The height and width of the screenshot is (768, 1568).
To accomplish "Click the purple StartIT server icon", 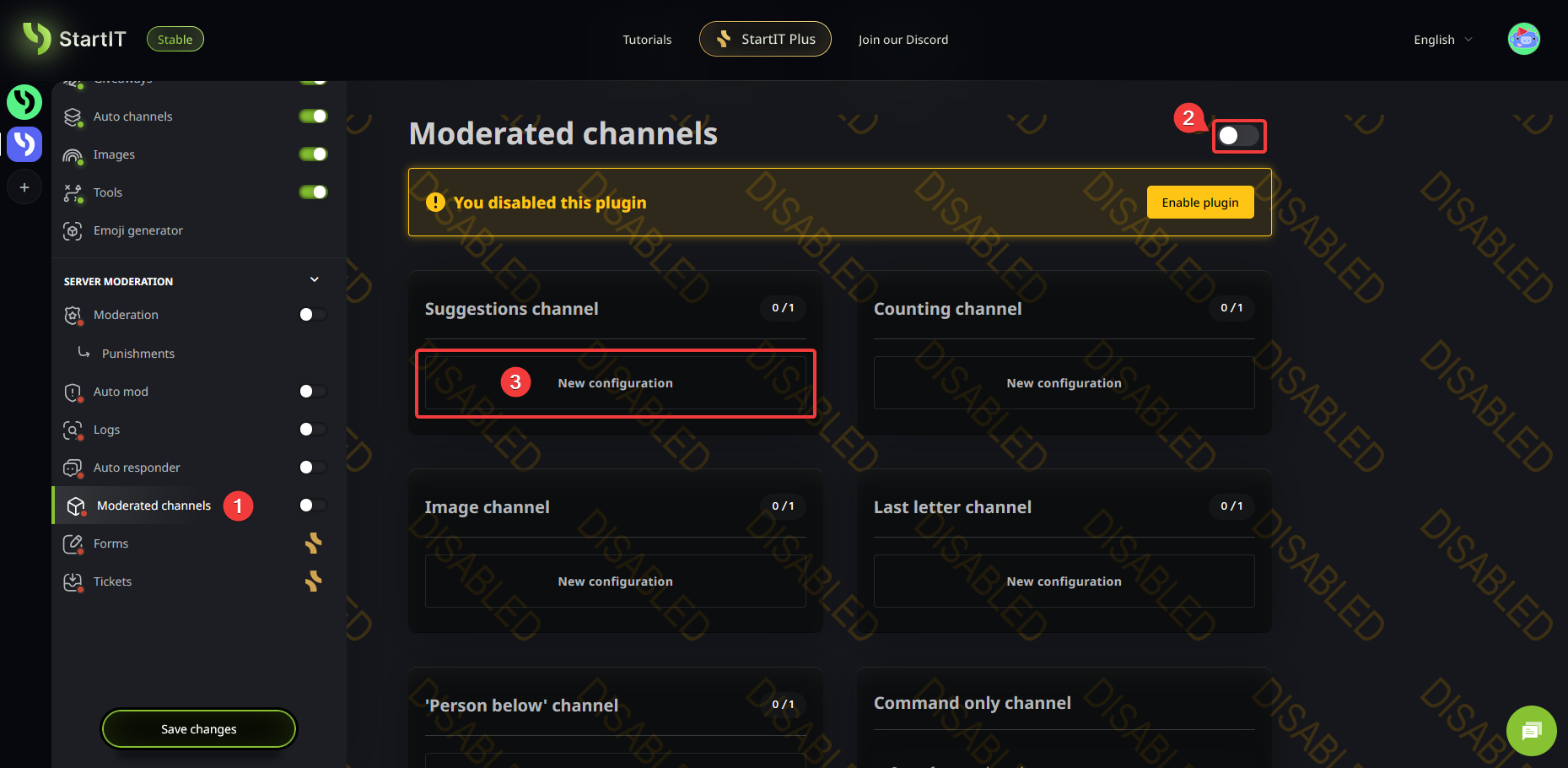I will 24,144.
